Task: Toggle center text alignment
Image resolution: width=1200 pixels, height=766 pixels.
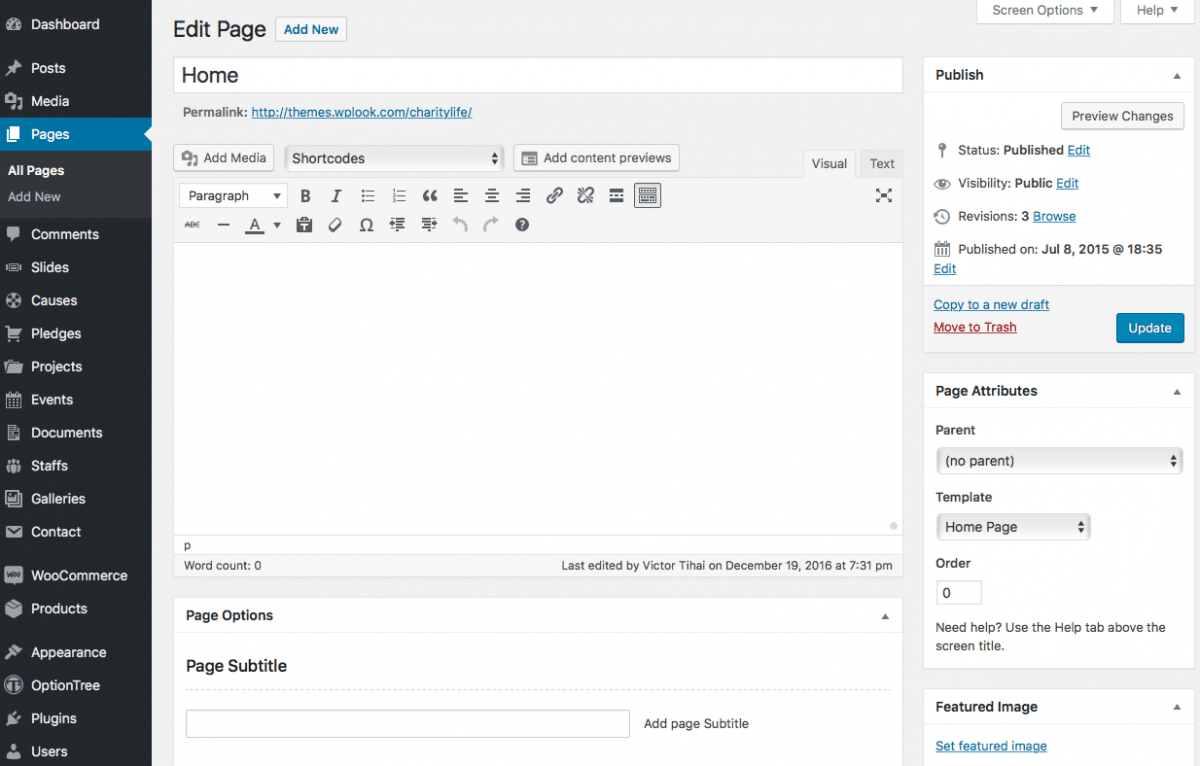Action: [491, 195]
